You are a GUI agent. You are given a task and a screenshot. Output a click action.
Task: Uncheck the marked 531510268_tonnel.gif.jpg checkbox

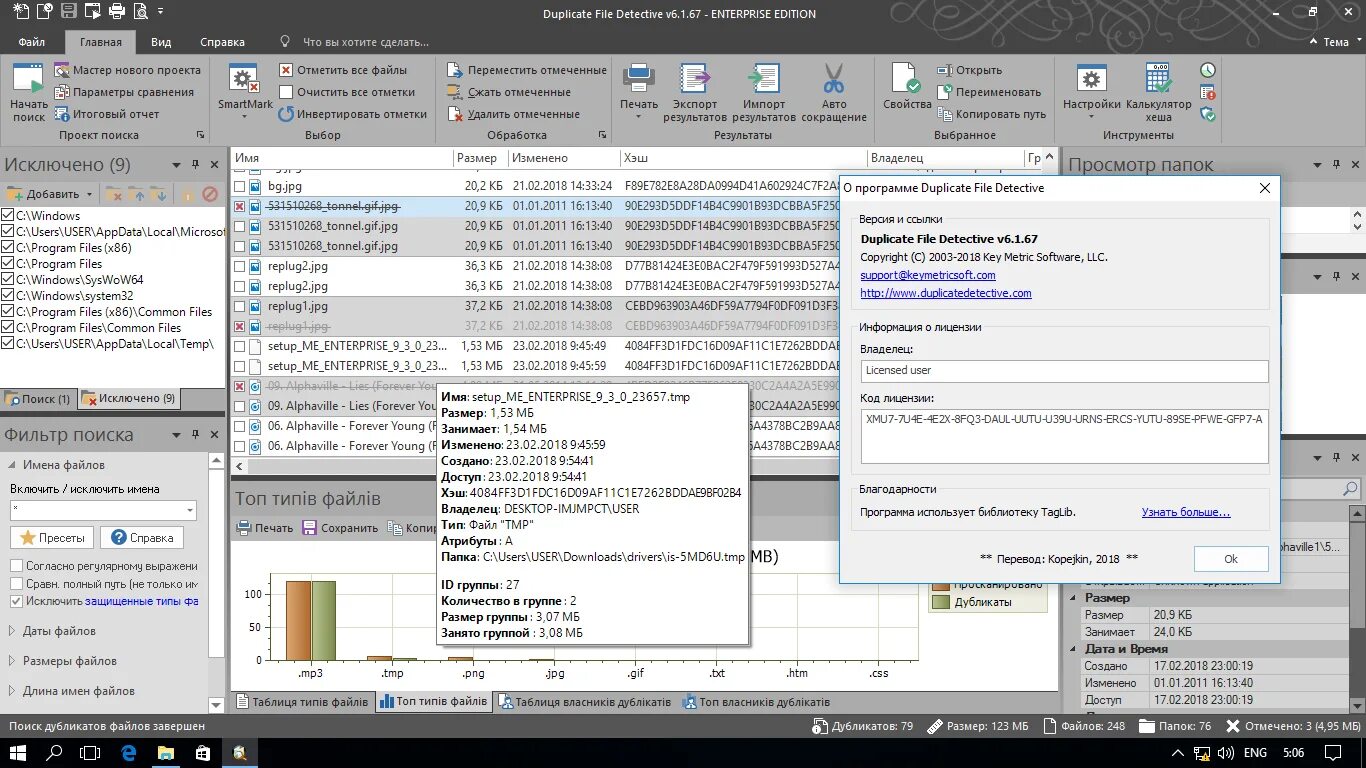(239, 206)
